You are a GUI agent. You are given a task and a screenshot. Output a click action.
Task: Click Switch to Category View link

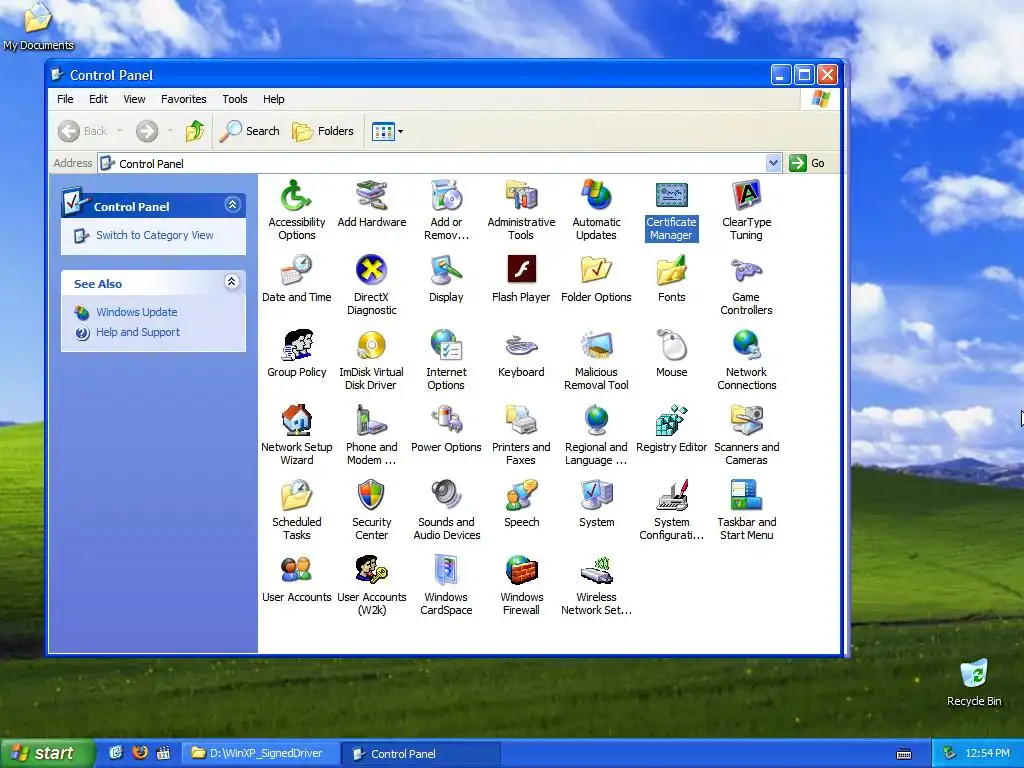tap(155, 235)
